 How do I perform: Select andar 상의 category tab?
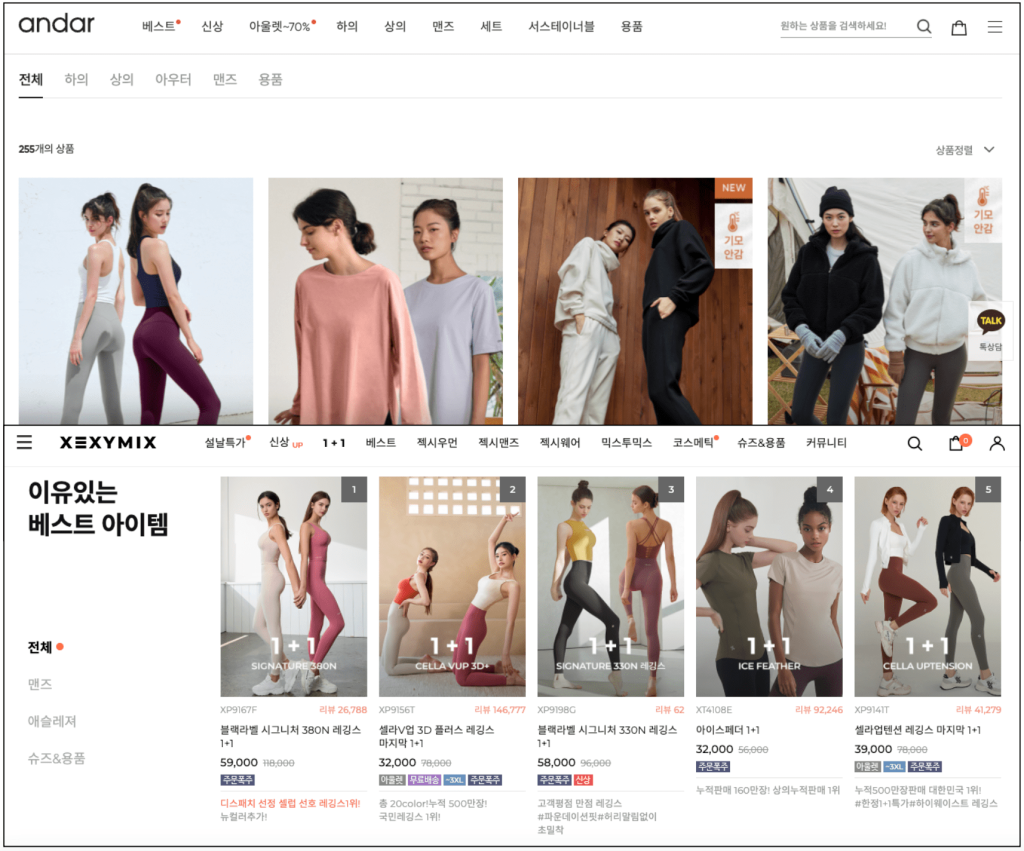point(121,80)
